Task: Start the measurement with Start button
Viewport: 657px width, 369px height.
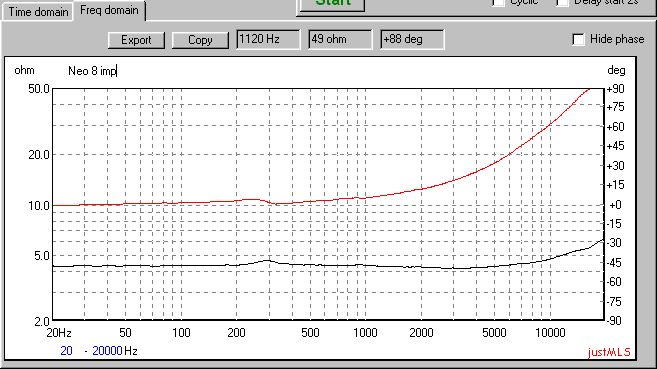Action: 333,4
